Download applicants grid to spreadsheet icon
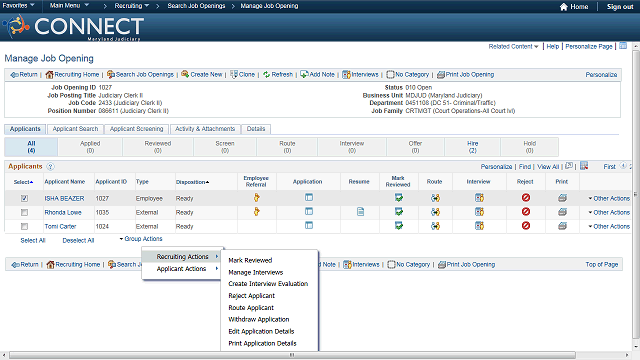Viewport: 640px width, 360px height. 584,166
